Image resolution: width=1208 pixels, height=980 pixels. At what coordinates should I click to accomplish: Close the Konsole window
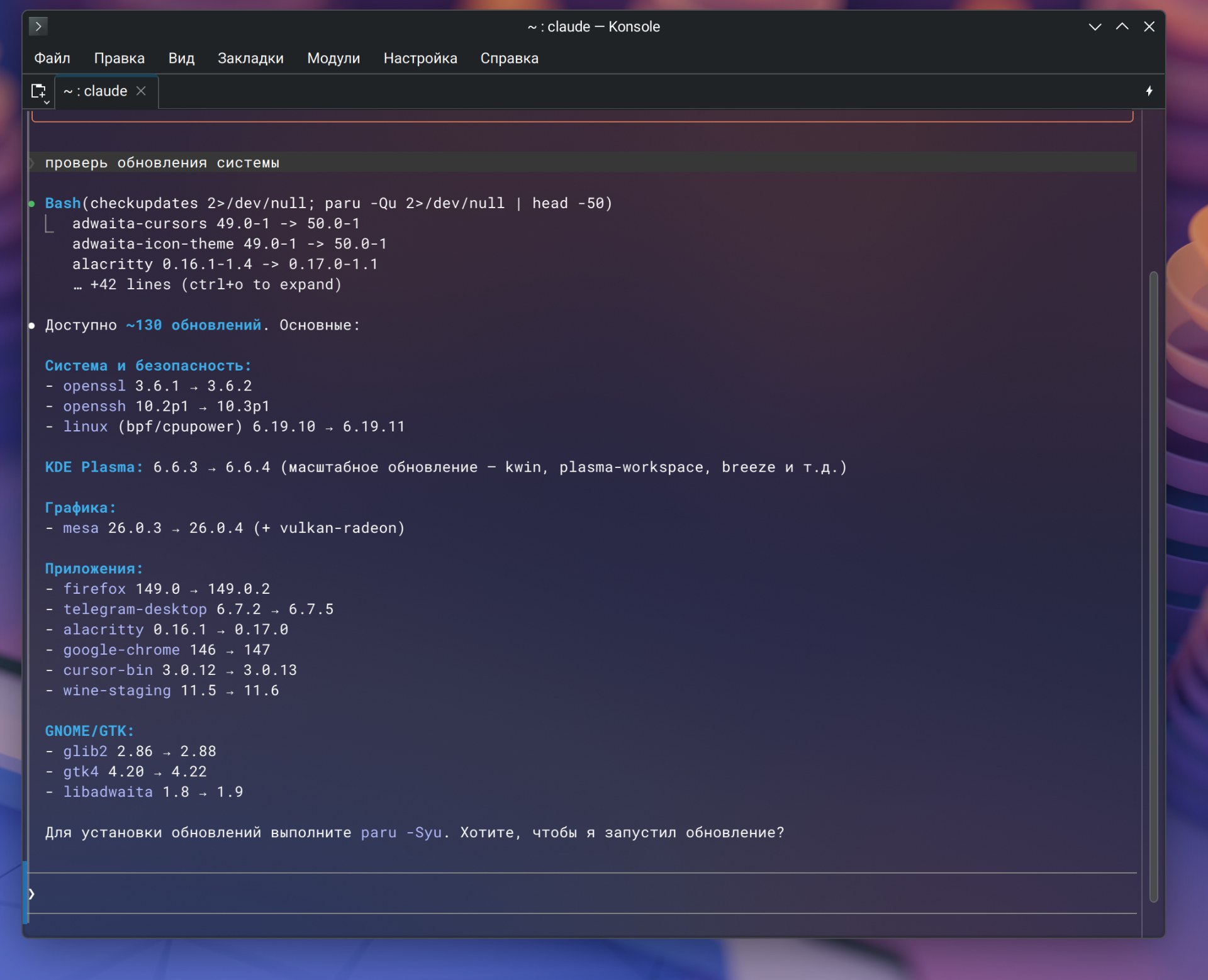tap(1149, 26)
